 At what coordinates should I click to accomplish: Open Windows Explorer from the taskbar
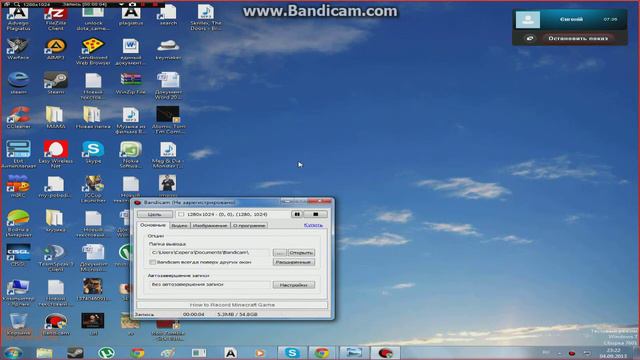(44, 353)
